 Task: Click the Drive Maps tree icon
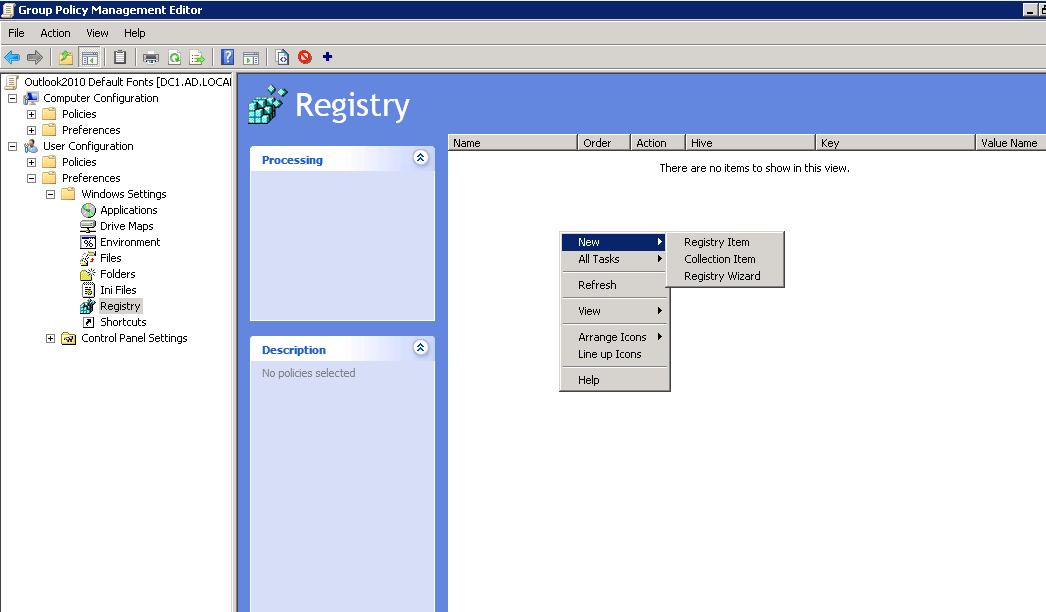tap(88, 226)
